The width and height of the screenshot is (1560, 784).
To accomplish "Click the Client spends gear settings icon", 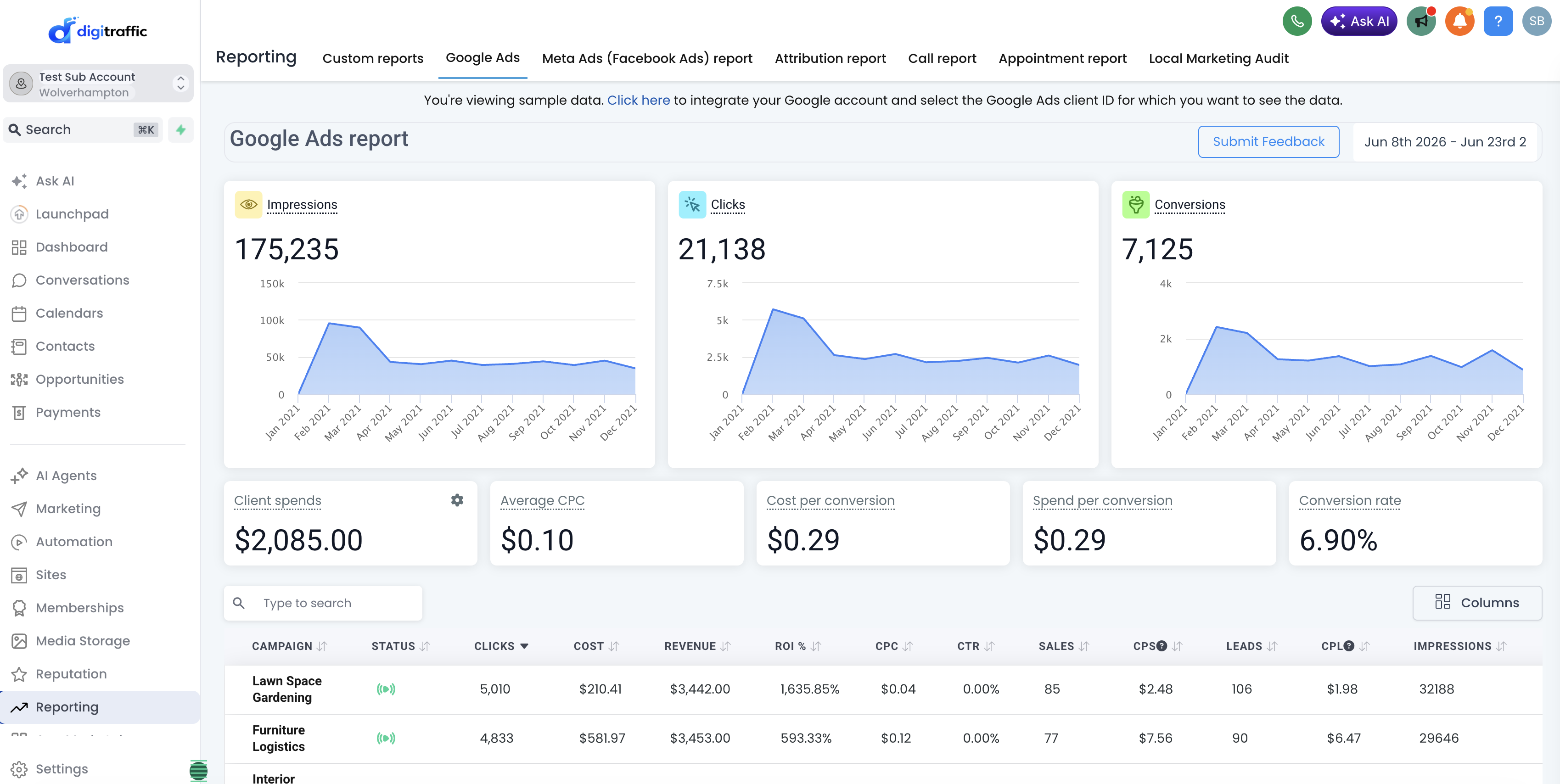I will coord(457,500).
